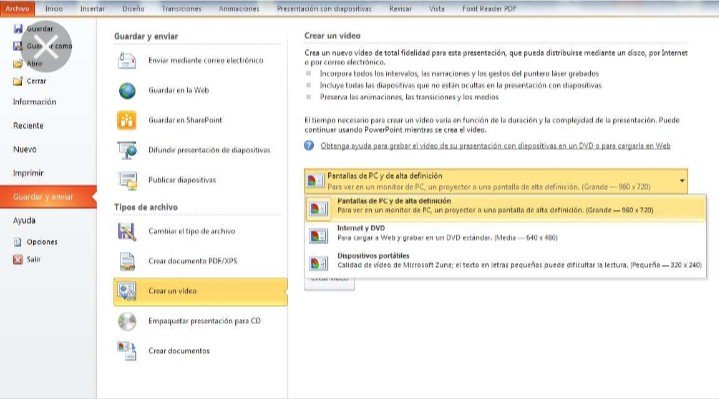Click the highlighted Pantallas de PC list icon
719x399 pixels.
[x=319, y=208]
